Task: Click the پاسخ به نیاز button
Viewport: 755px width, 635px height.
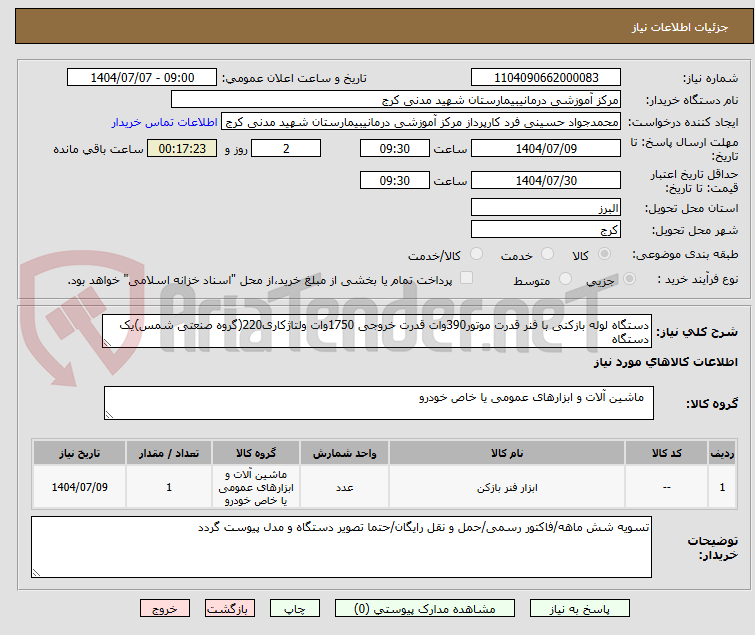Action: (579, 609)
